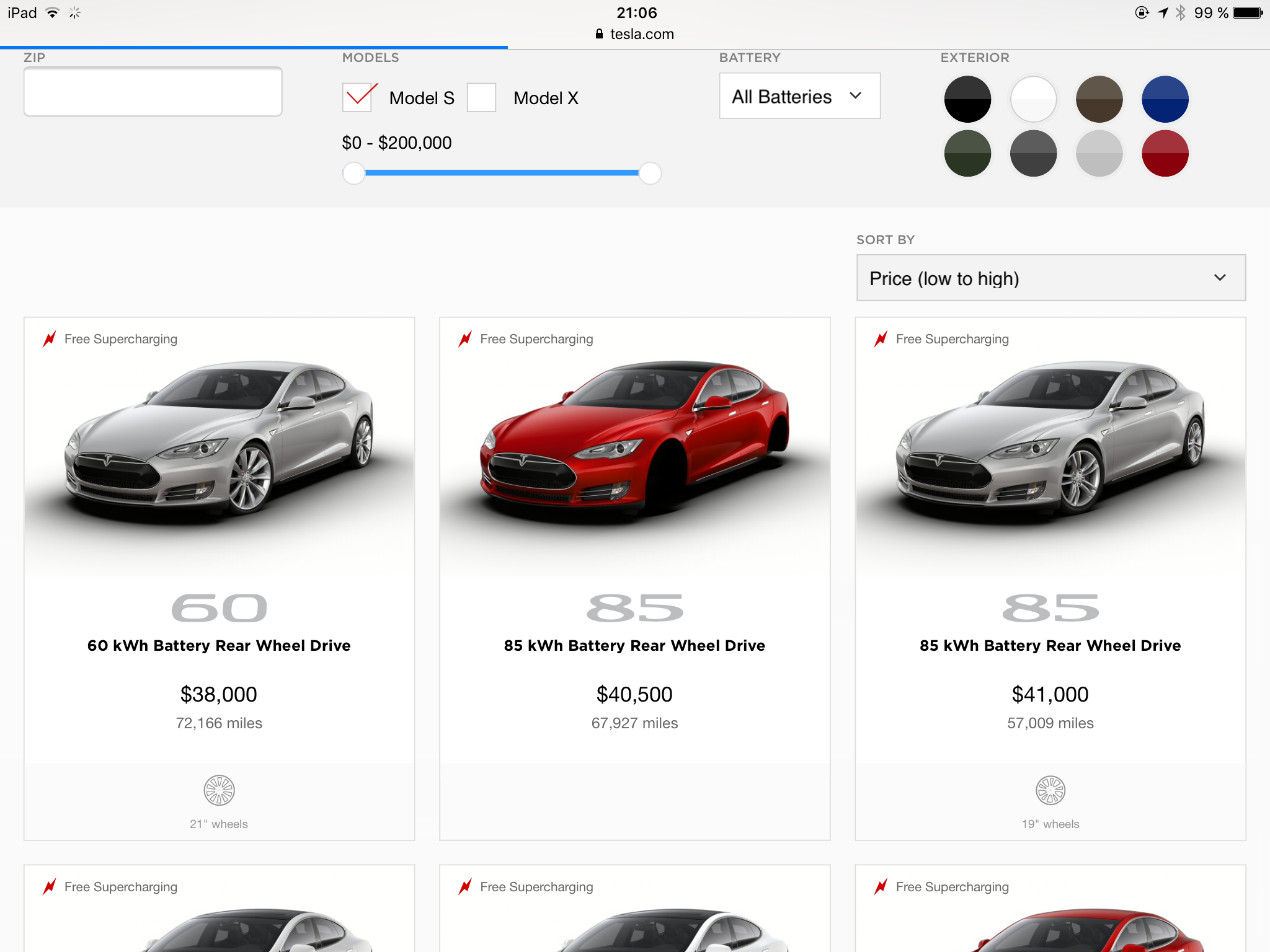Click the 85 badge on the $40,500 card
This screenshot has height=952, width=1270.
point(634,608)
